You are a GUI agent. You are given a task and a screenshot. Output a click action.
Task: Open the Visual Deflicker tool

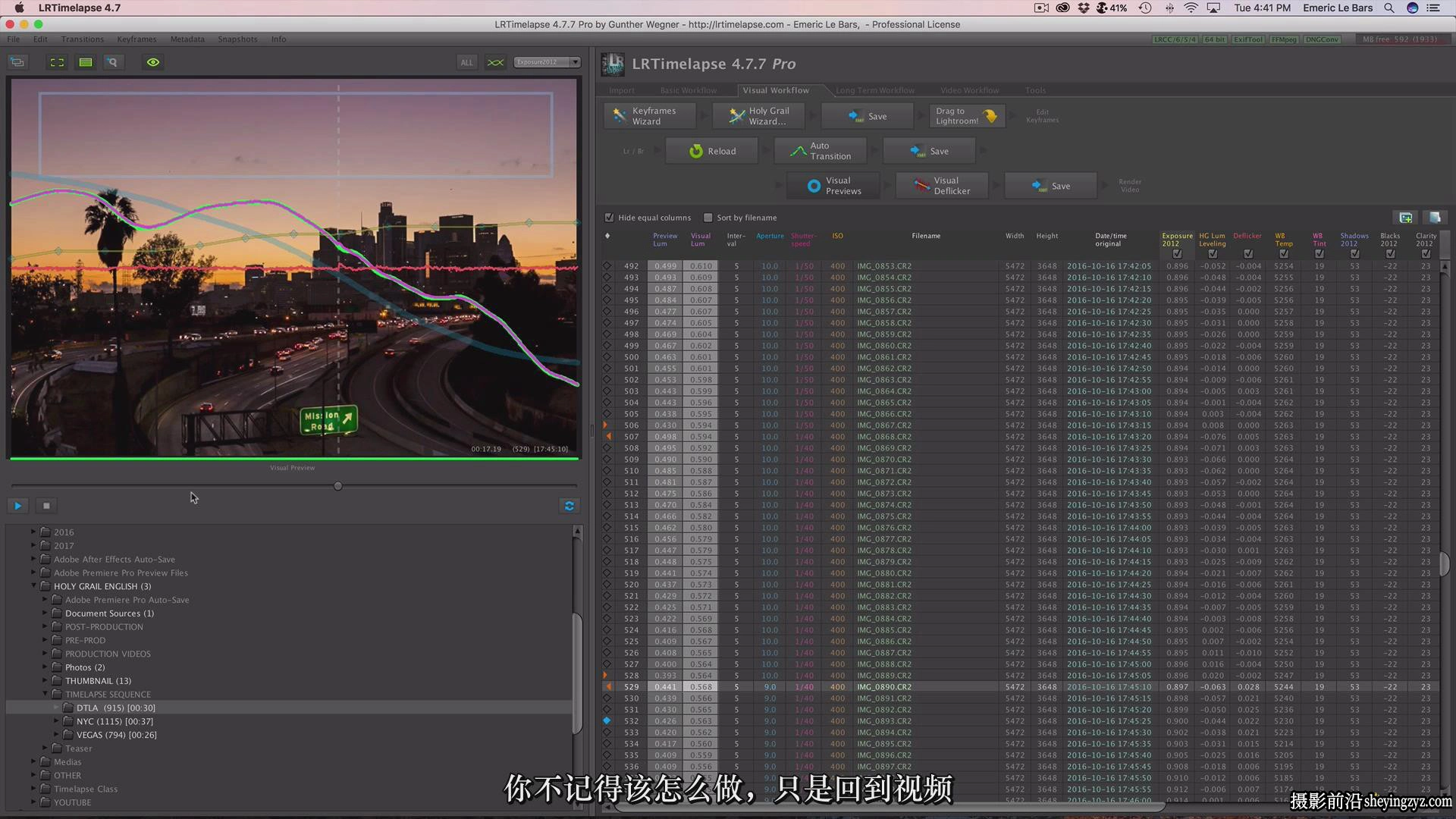[942, 186]
